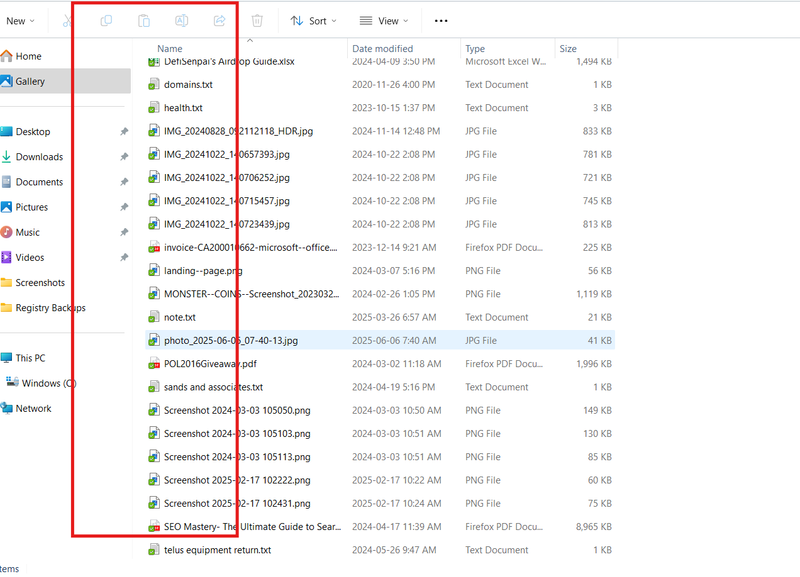
Task: Click the Rename icon in toolbar
Action: pyautogui.click(x=182, y=21)
